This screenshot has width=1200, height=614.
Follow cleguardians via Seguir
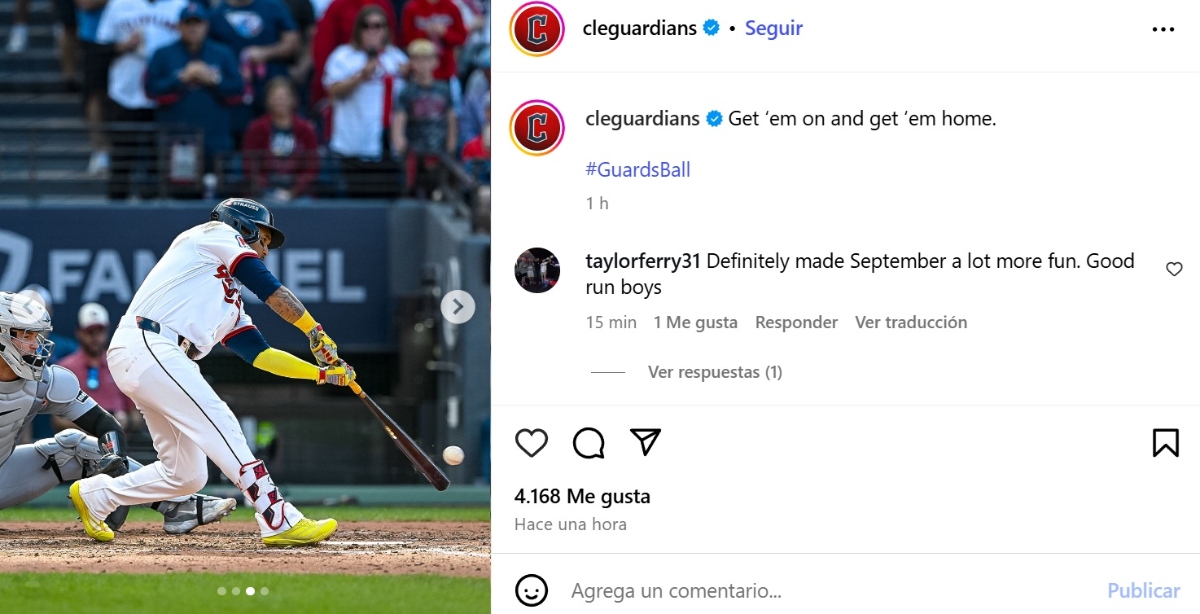[774, 28]
